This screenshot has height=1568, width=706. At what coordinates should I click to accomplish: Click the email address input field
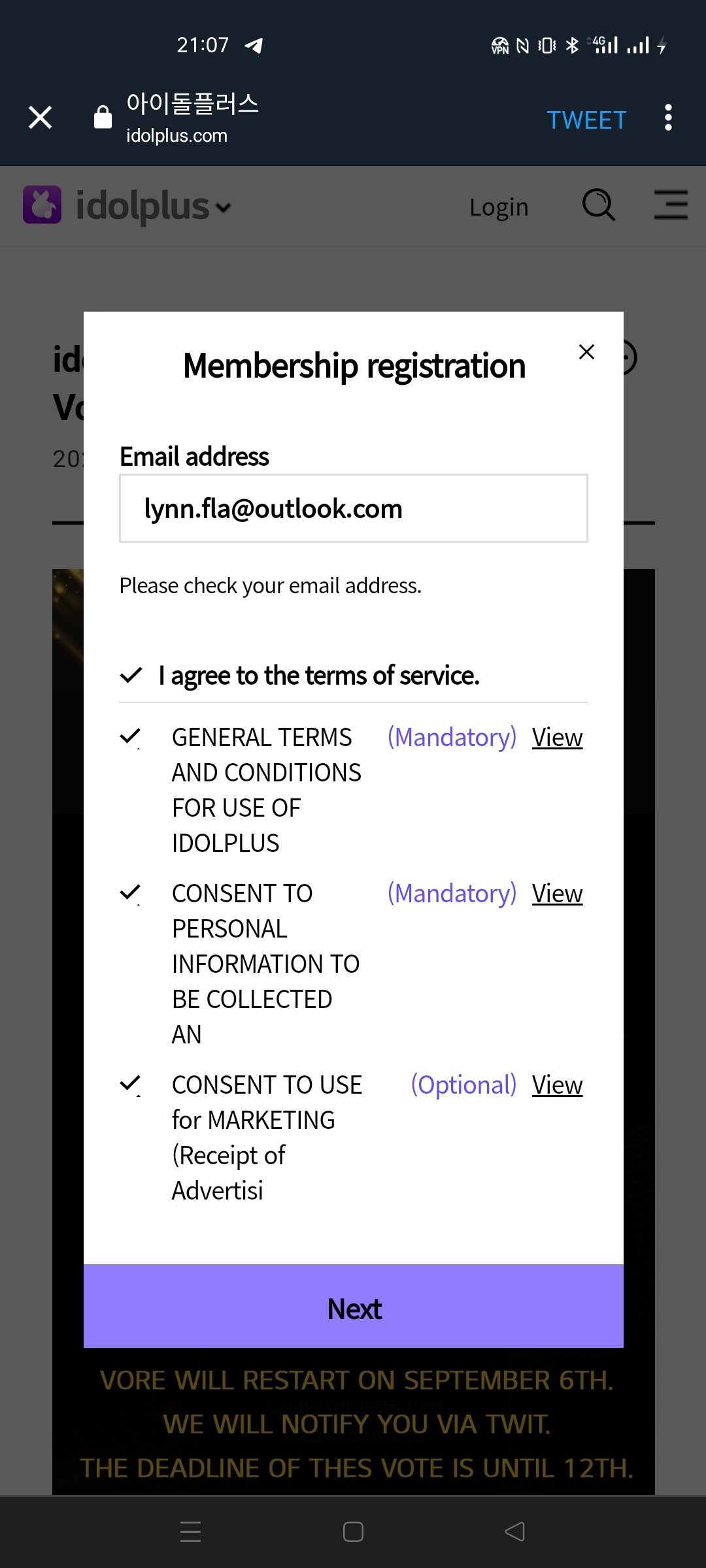pyautogui.click(x=353, y=508)
